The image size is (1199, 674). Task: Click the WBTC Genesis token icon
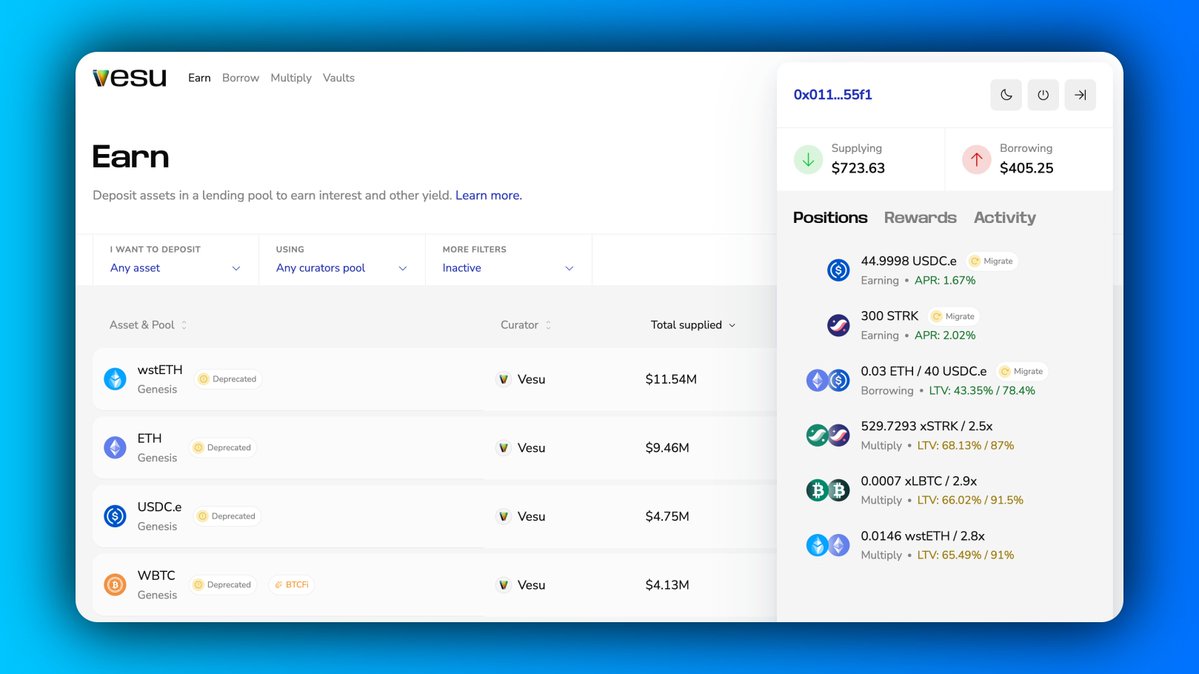click(x=115, y=584)
